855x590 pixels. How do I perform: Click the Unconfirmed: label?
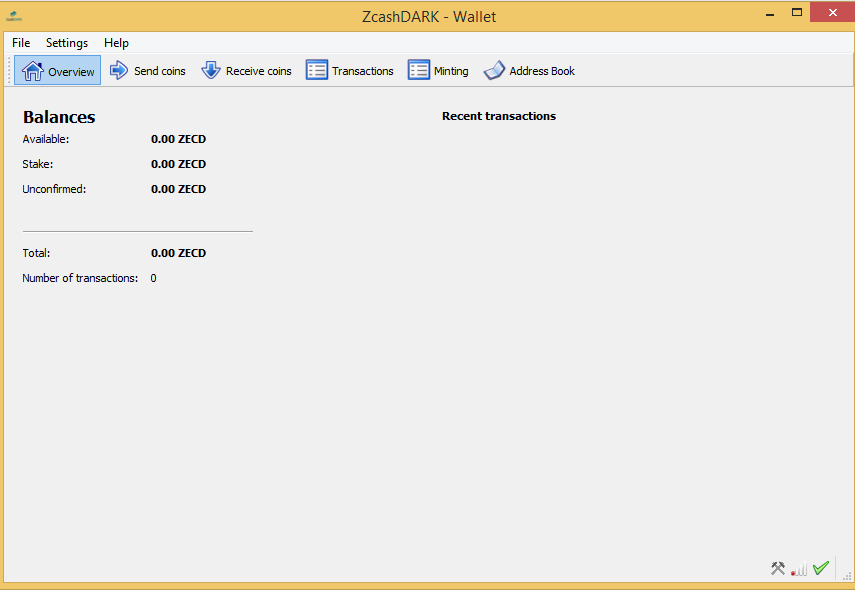(54, 189)
